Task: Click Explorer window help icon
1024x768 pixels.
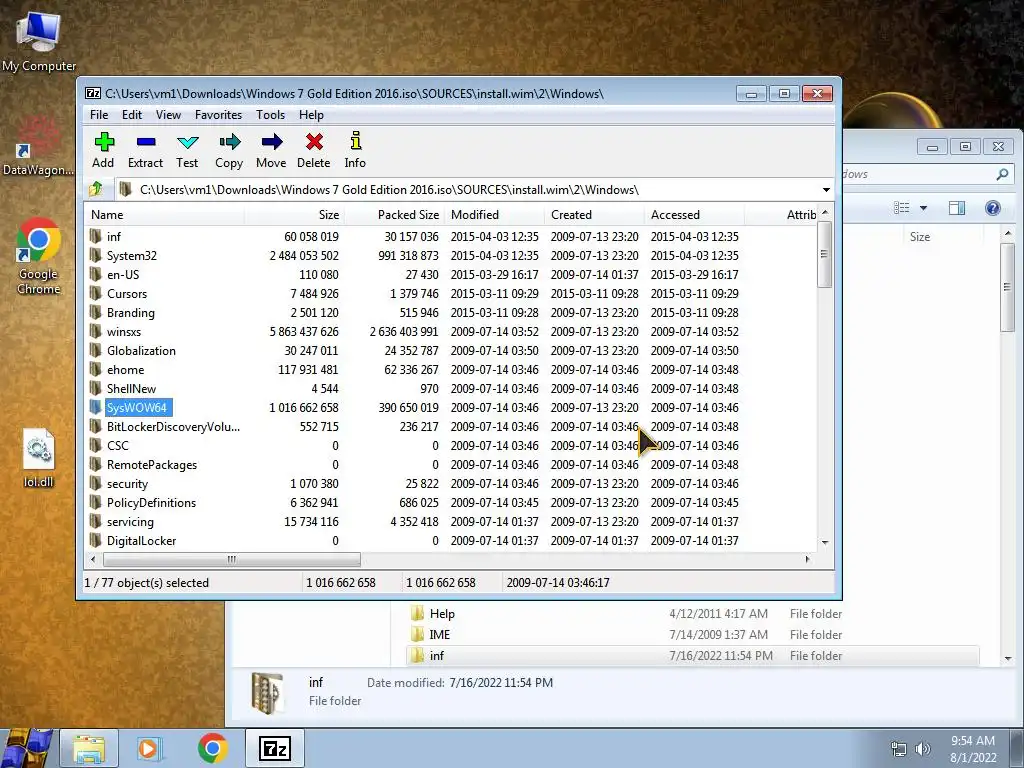Action: tap(993, 208)
